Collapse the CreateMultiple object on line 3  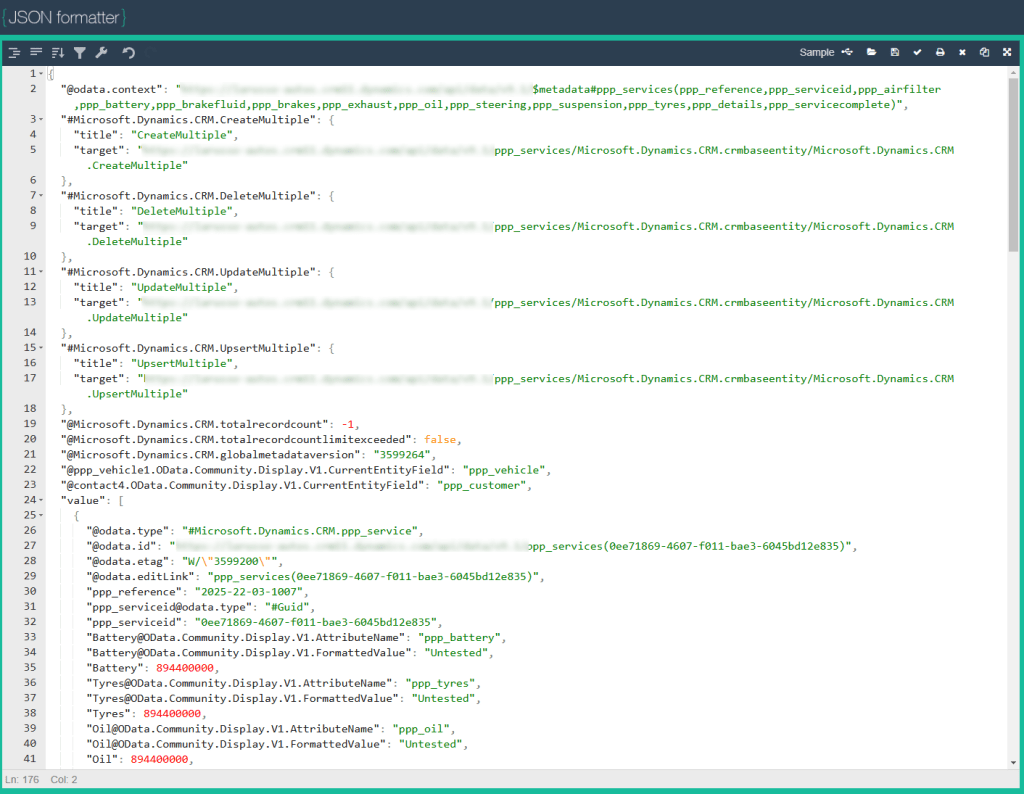[40, 120]
